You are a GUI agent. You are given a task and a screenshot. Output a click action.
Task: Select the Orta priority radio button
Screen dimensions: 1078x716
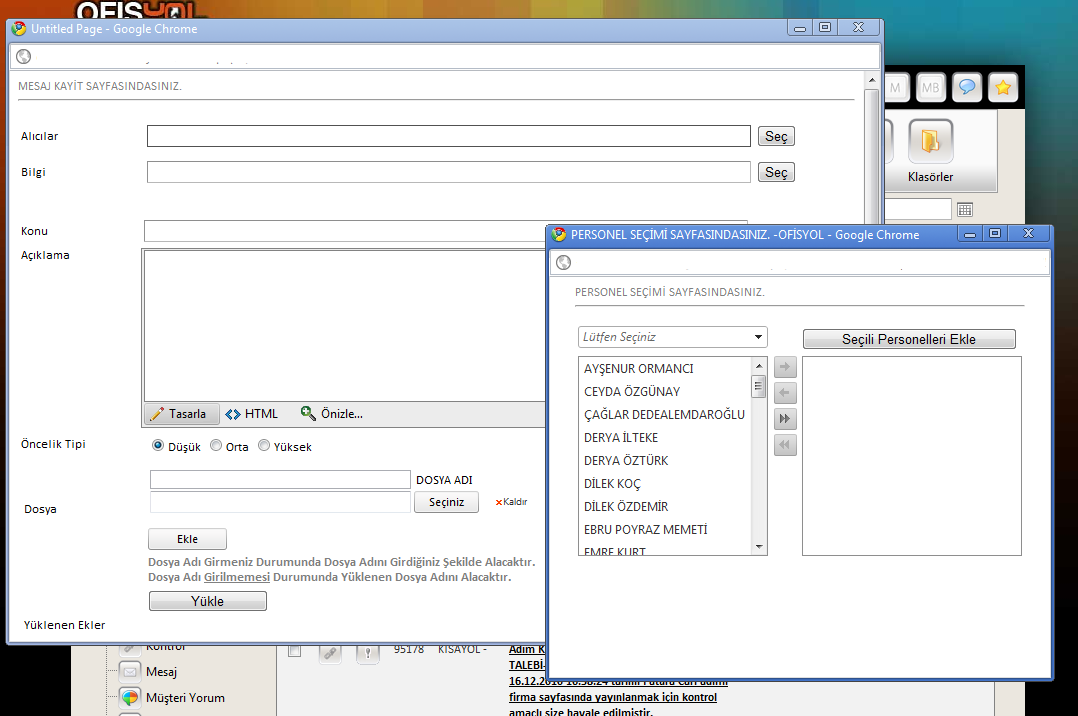(x=216, y=446)
